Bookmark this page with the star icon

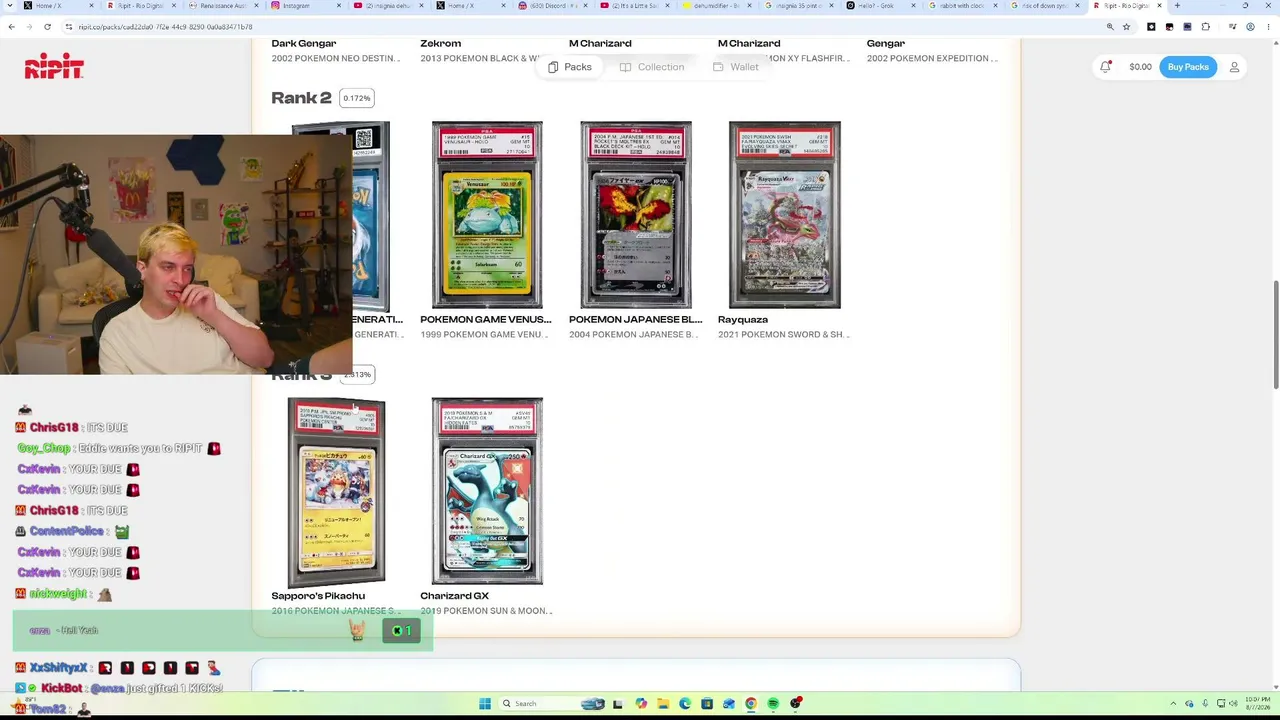(1127, 27)
